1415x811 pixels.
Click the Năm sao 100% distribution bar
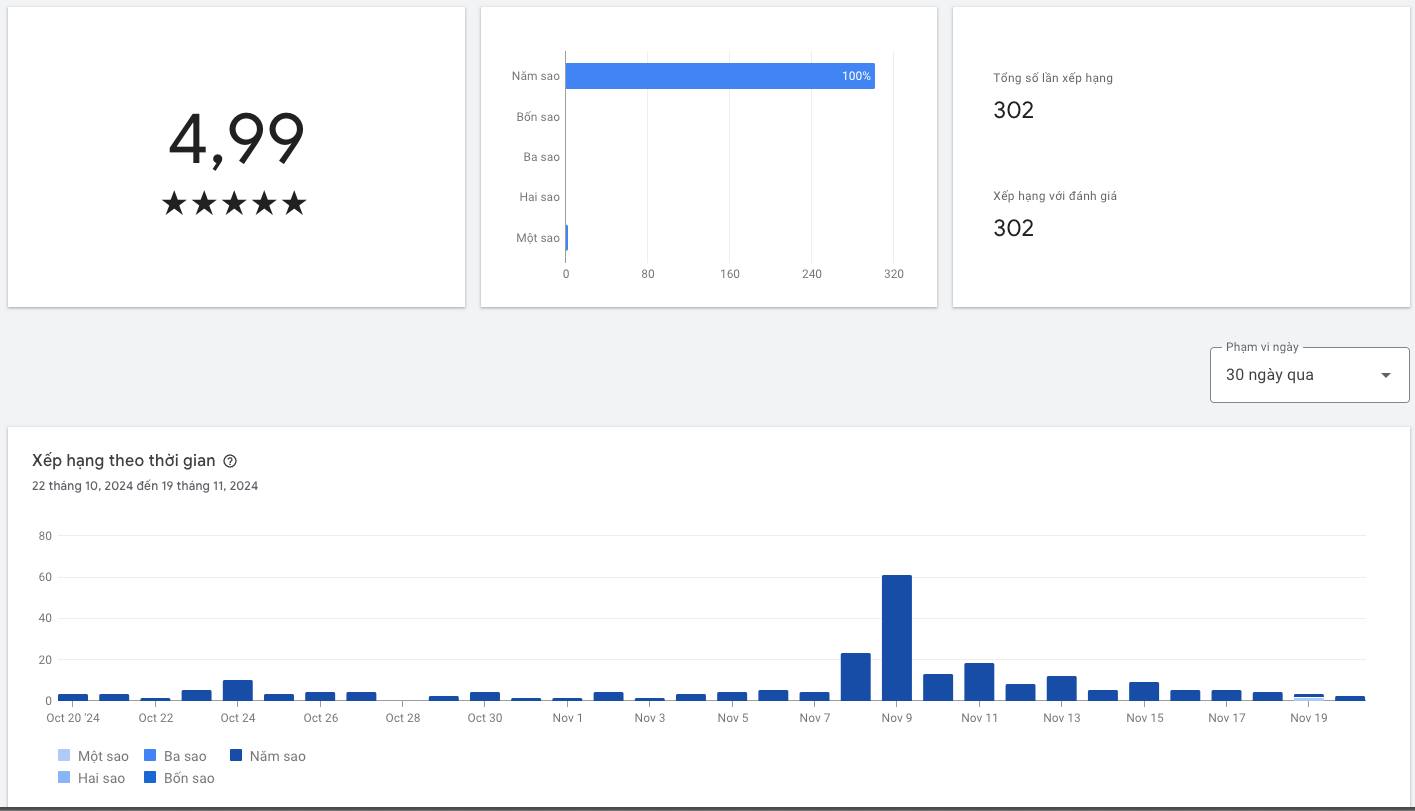pyautogui.click(x=720, y=76)
